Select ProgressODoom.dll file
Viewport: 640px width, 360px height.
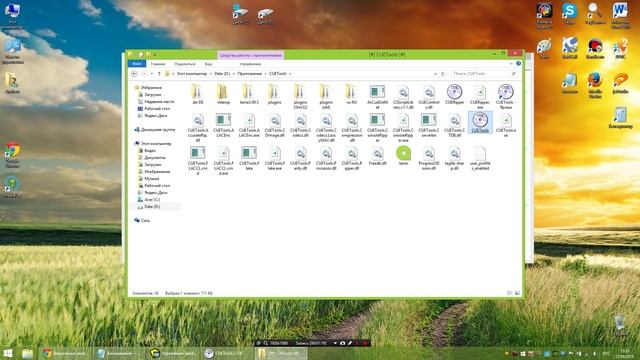[x=429, y=158]
